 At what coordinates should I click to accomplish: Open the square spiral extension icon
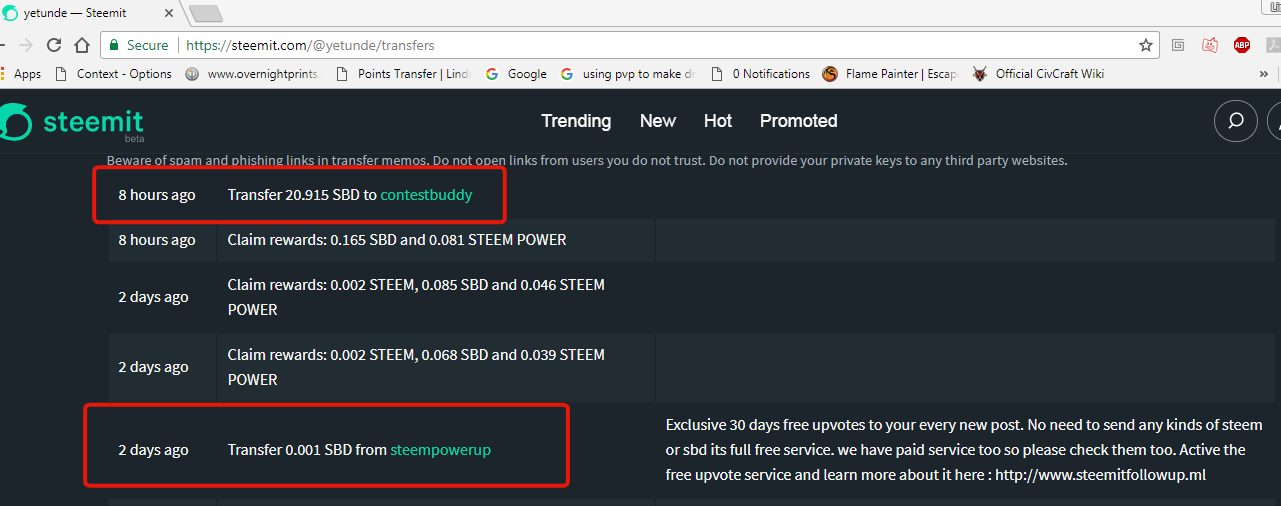(1179, 45)
